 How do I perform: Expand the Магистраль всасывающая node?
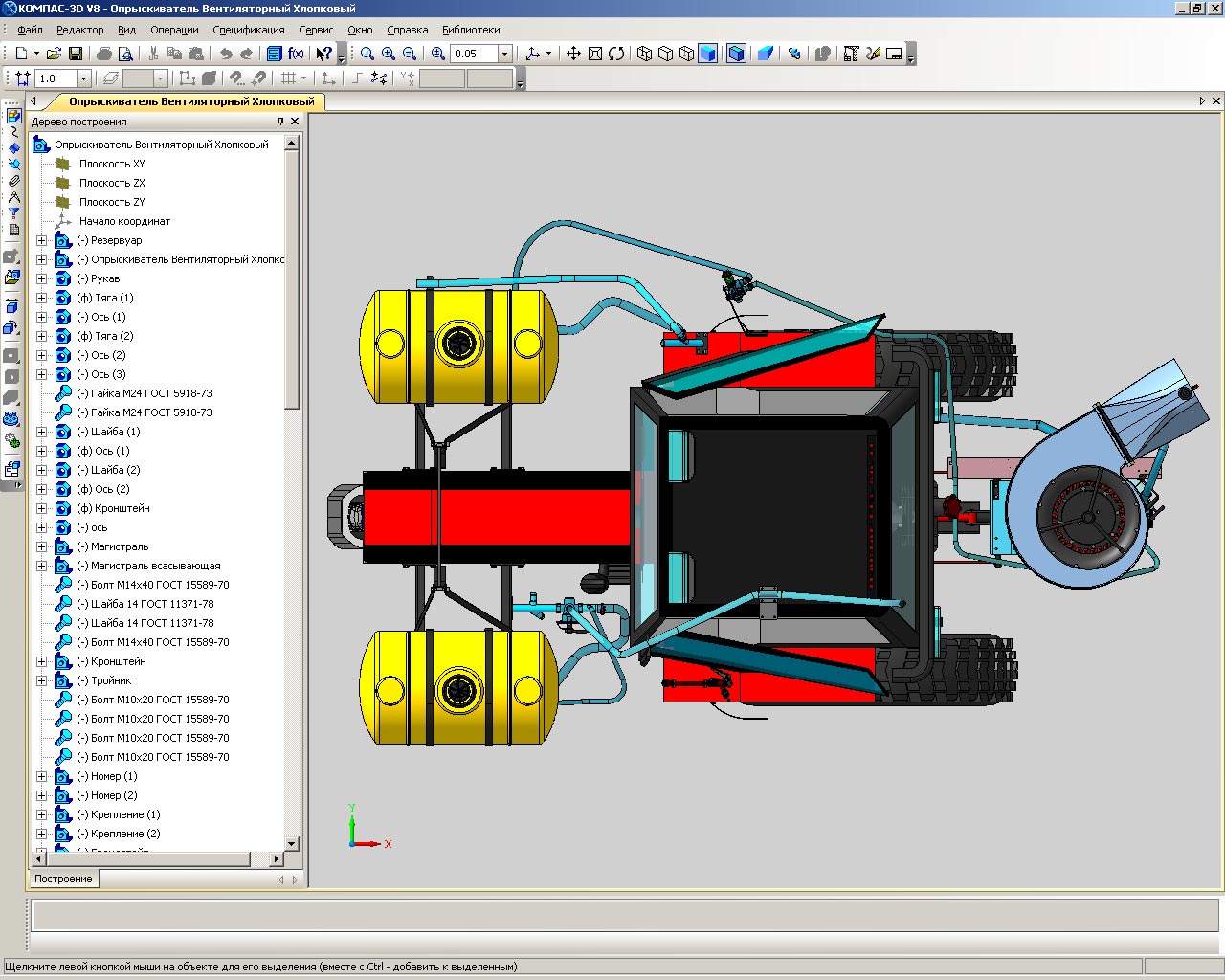pyautogui.click(x=41, y=566)
